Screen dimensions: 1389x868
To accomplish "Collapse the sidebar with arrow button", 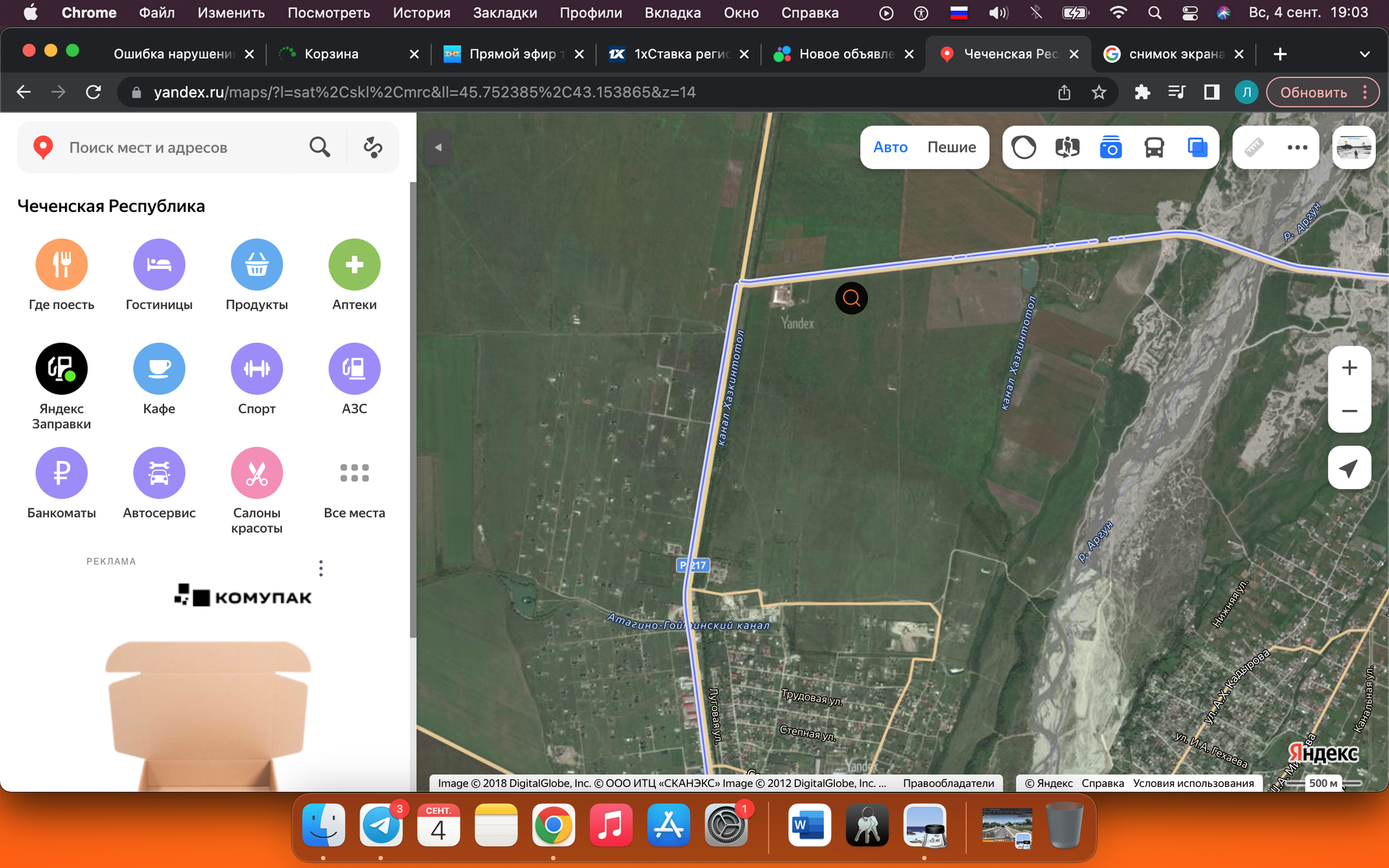I will tap(438, 148).
